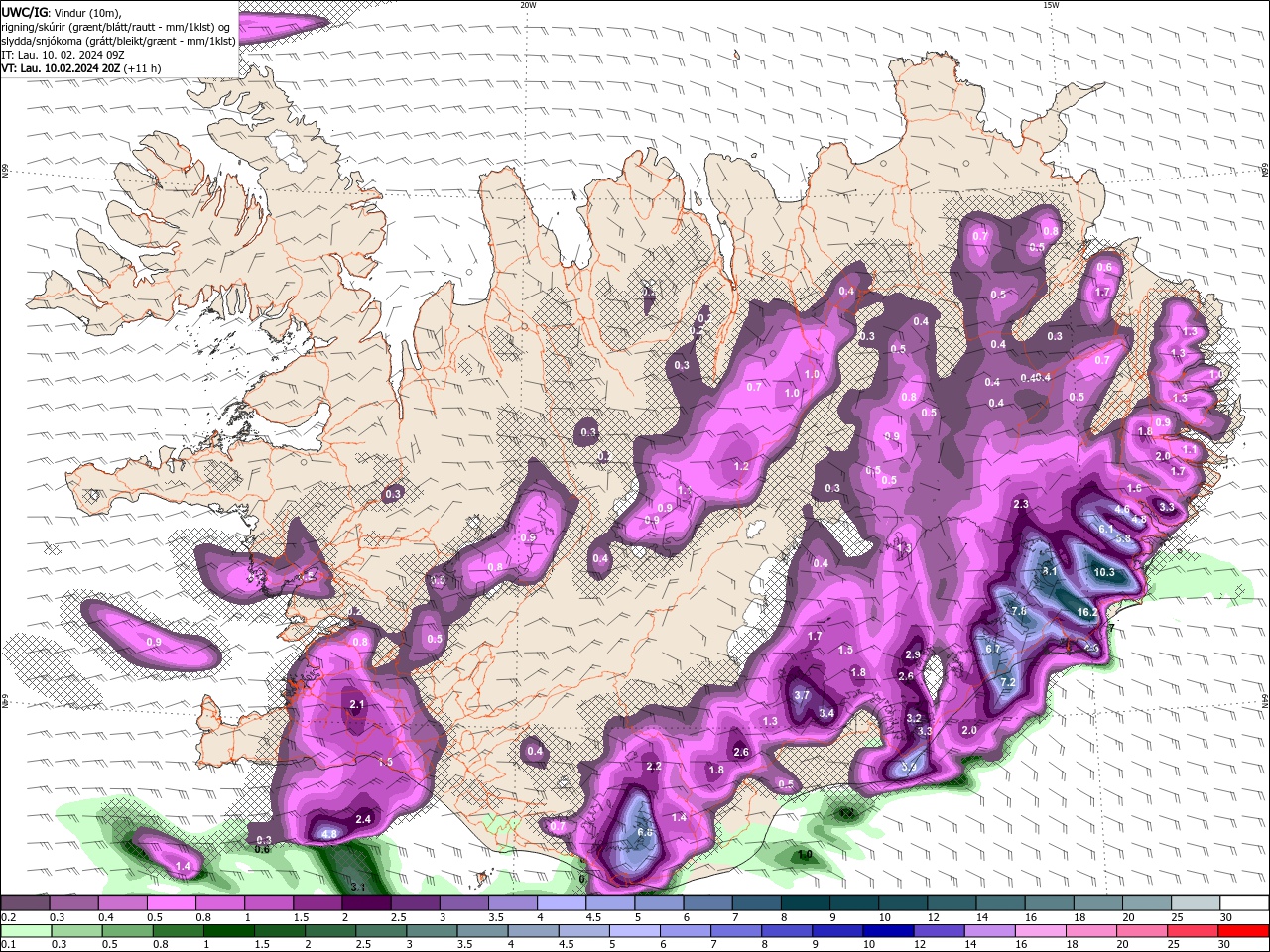Click the '2.3' precipitation value on the map
1270x952 pixels.
click(1021, 504)
